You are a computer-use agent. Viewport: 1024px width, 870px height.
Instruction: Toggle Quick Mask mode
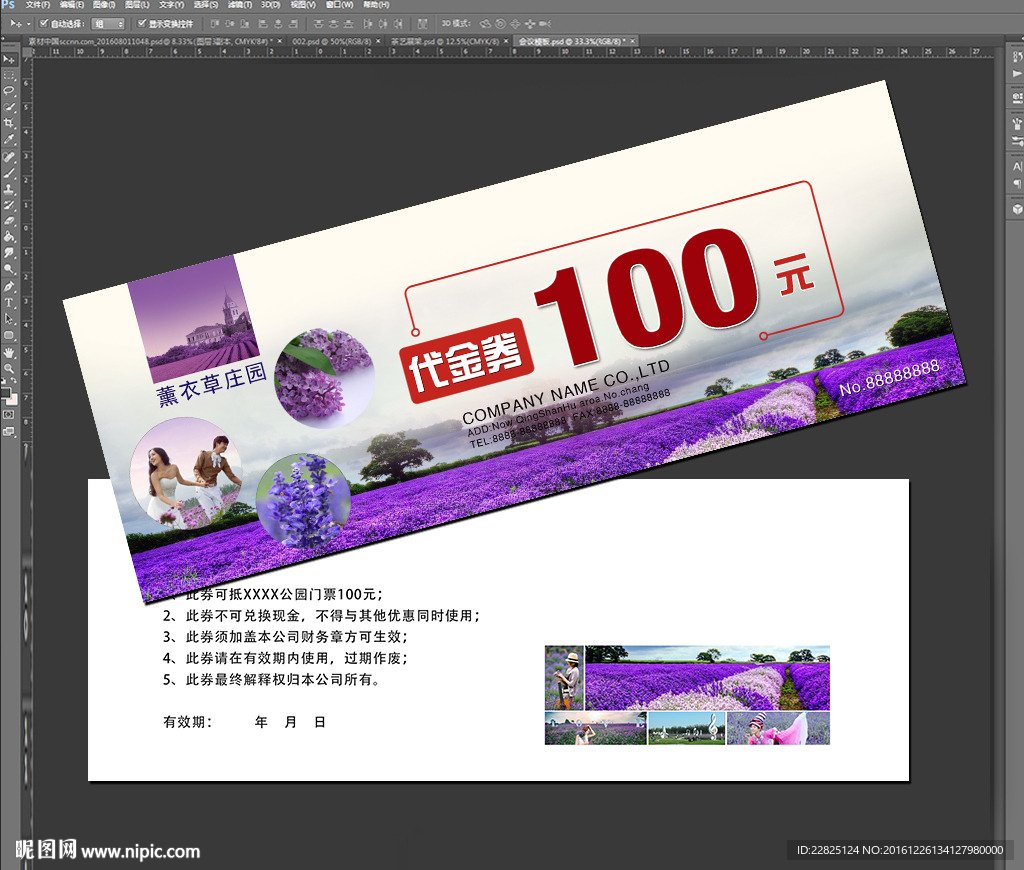pyautogui.click(x=9, y=413)
